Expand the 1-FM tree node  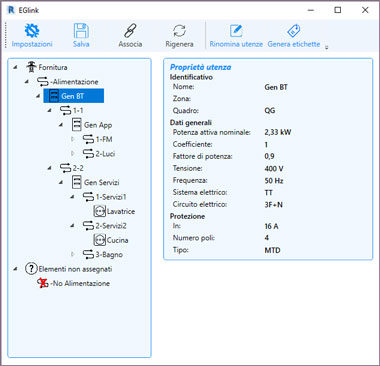[x=73, y=139]
